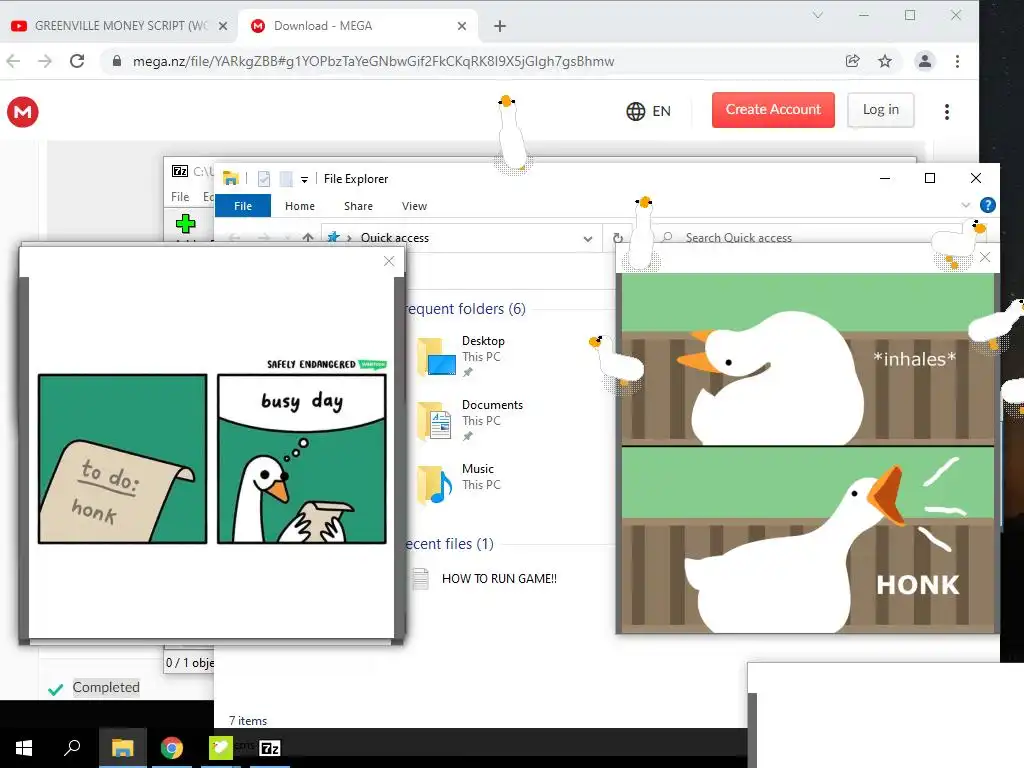Viewport: 1024px width, 768px height.
Task: Click the 7 items status text
Action: 248,721
